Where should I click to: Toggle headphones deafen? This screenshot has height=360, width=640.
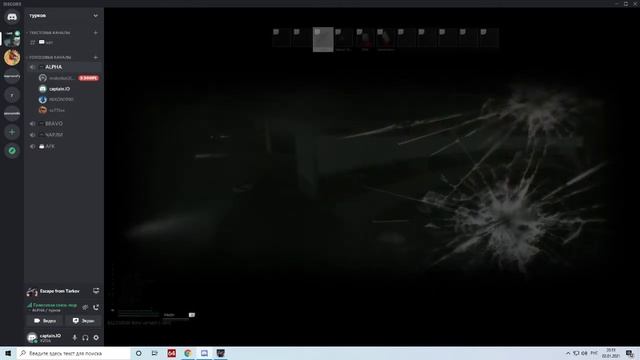pos(85,338)
